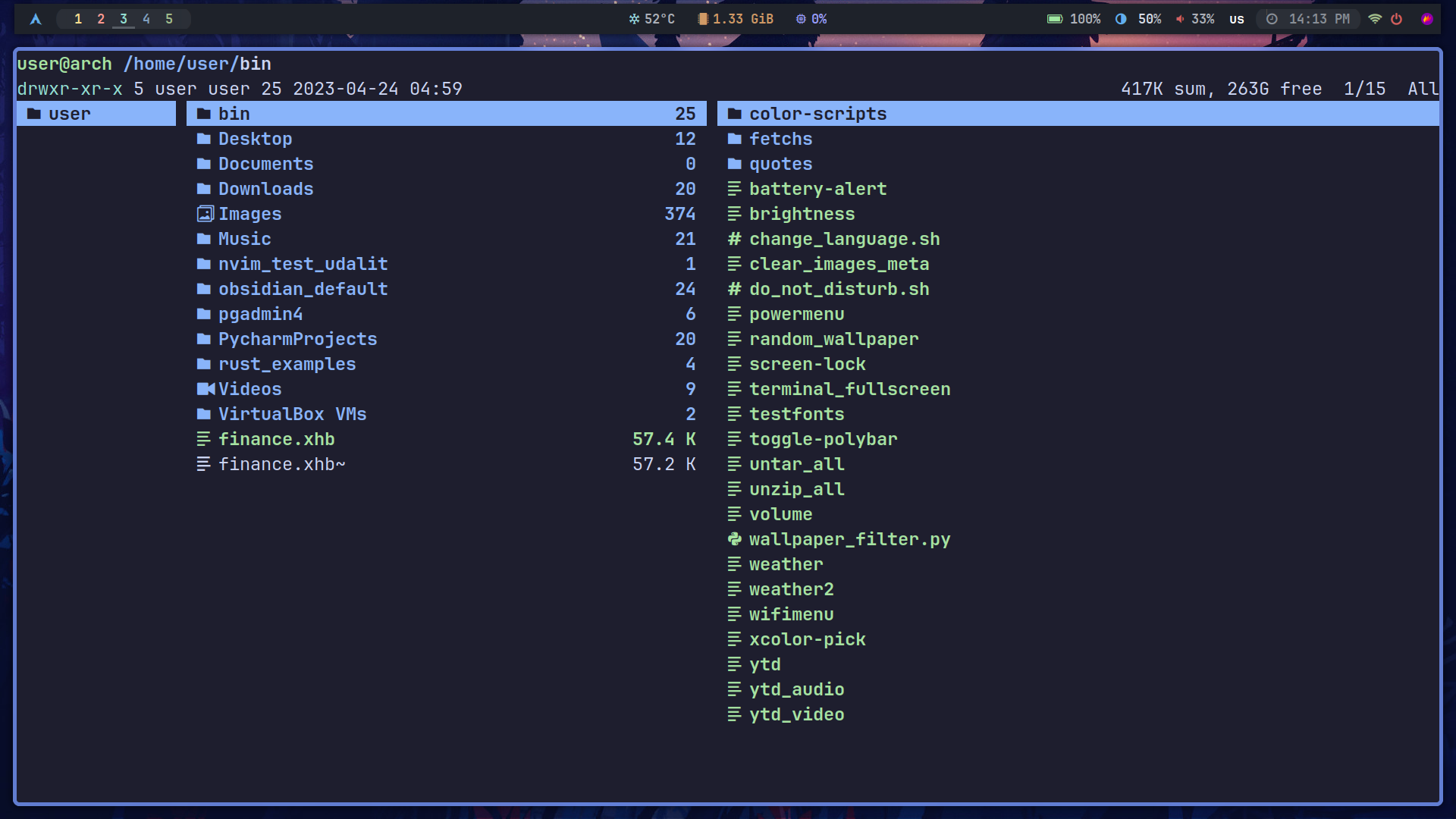Click the 14:13 PM clock
Screen dimensions: 1456x819
click(x=1319, y=19)
